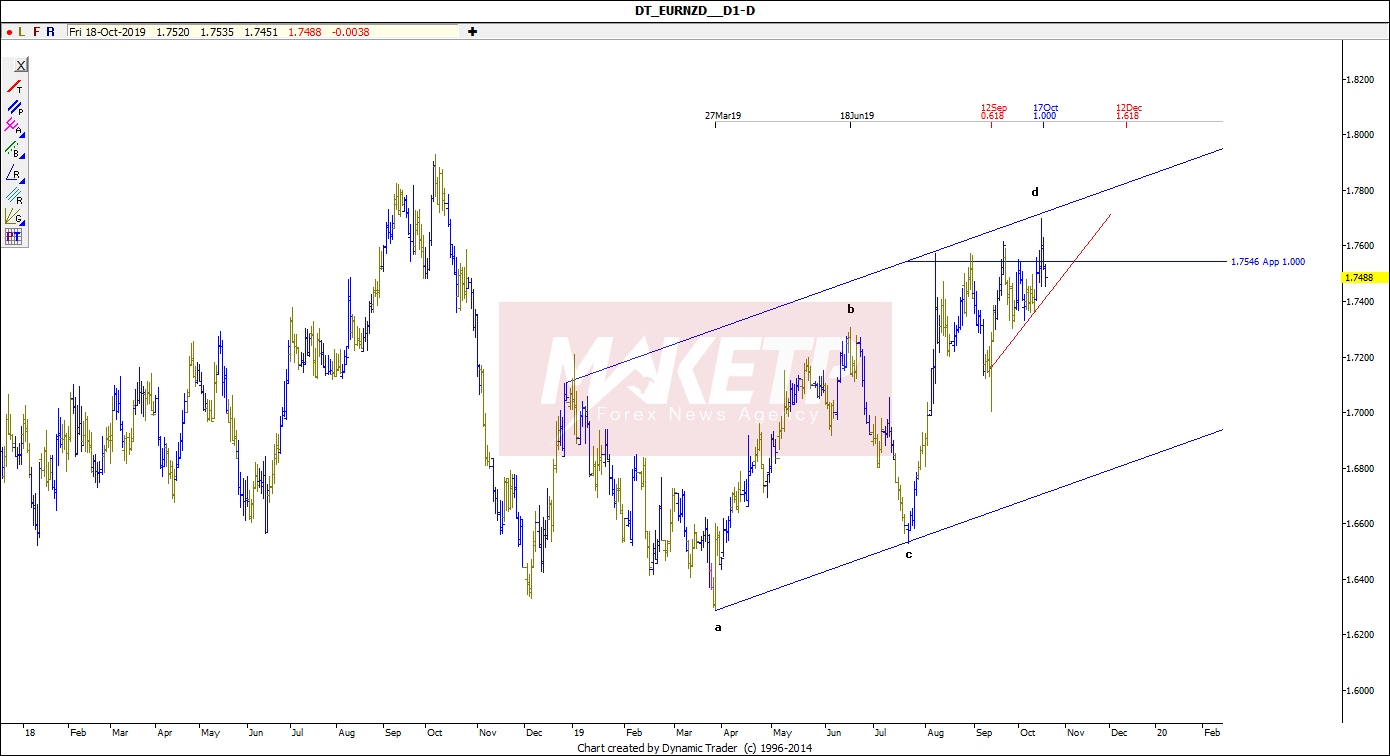This screenshot has height=756, width=1390.
Task: Click the plus icon beside the data bar
Action: 472,32
